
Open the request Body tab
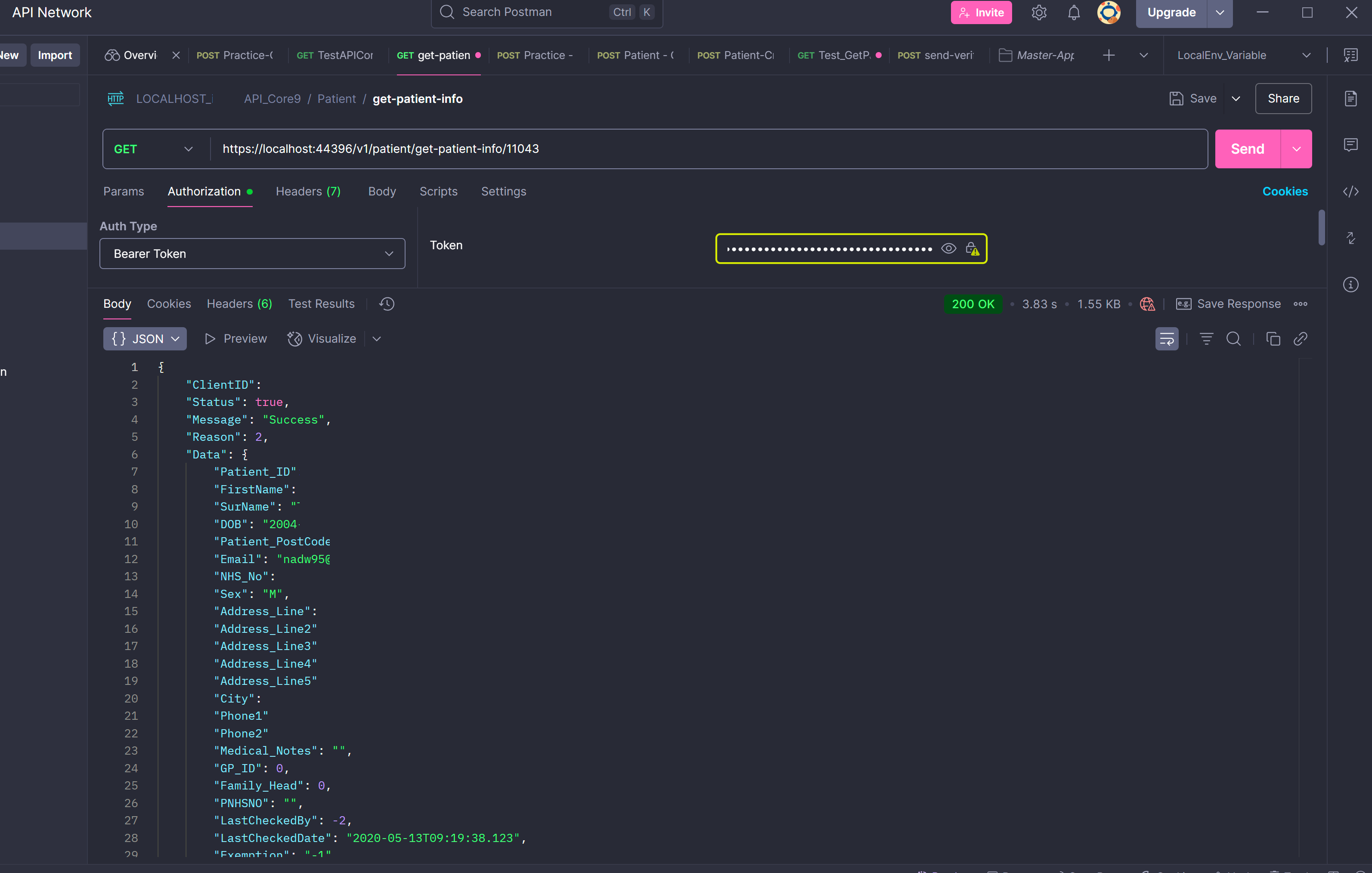click(x=382, y=192)
